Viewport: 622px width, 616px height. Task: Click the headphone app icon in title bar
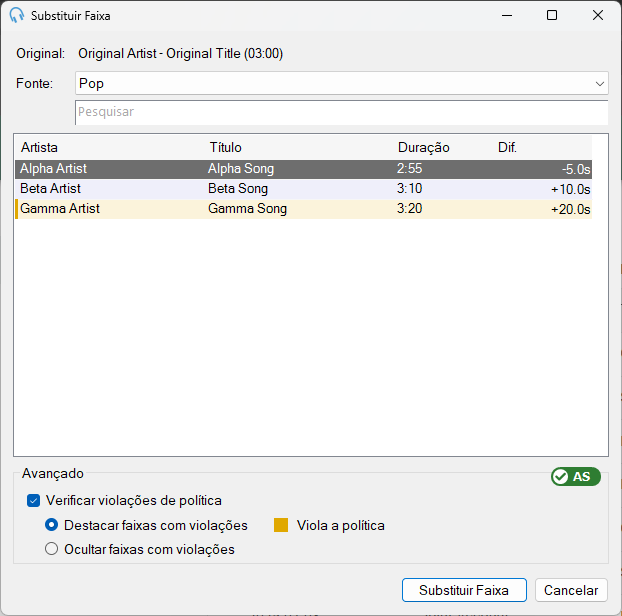click(x=17, y=15)
